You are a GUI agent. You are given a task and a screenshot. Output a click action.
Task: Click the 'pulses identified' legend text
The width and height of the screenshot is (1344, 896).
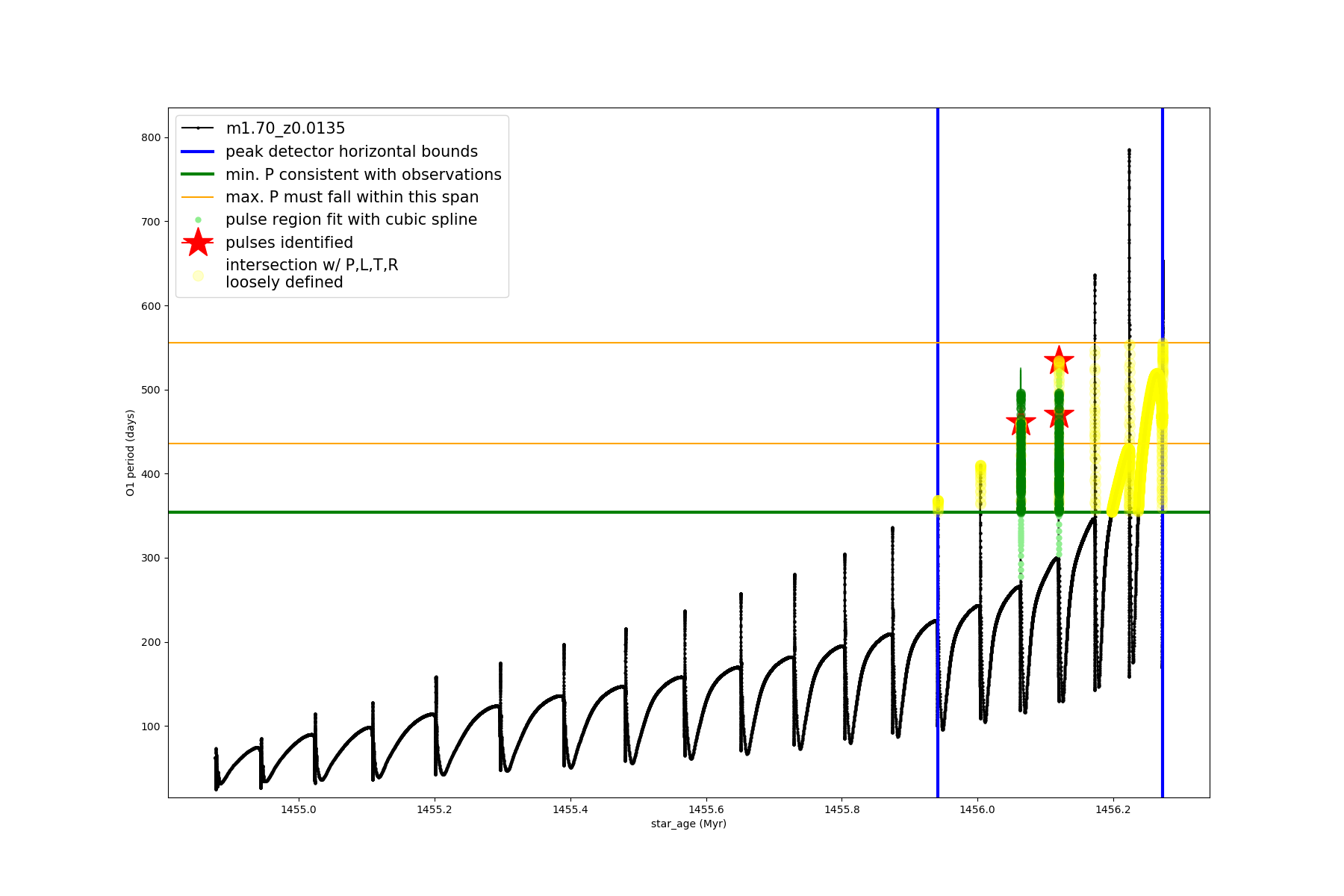click(x=289, y=243)
